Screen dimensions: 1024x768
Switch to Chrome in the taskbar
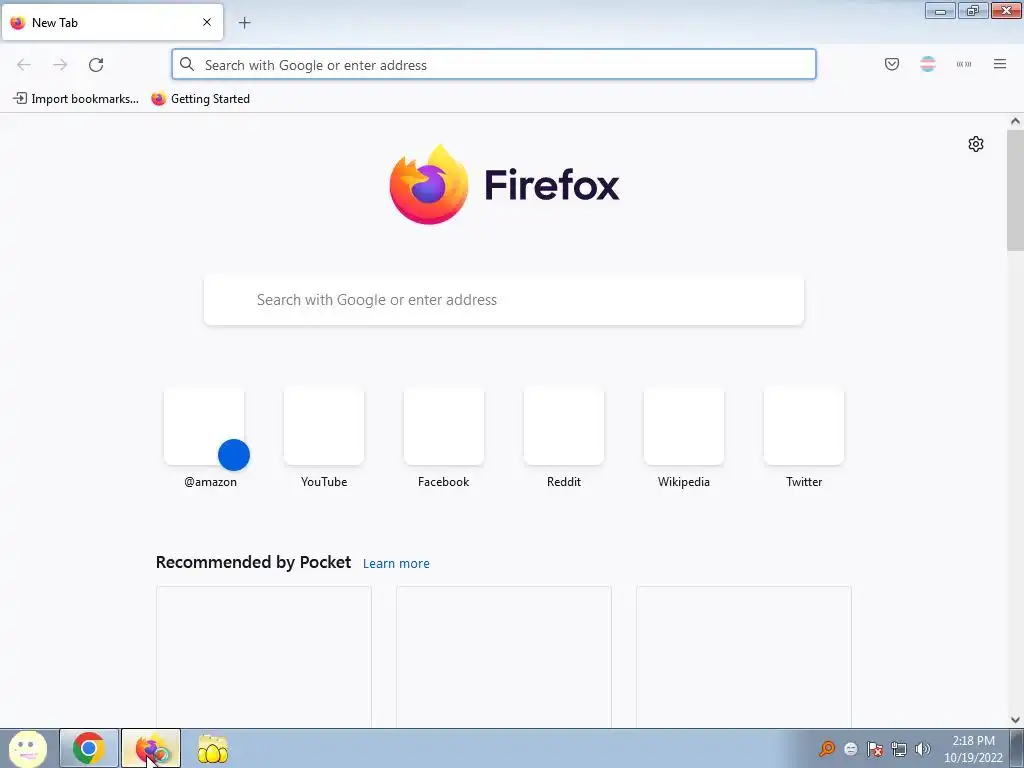[89, 748]
